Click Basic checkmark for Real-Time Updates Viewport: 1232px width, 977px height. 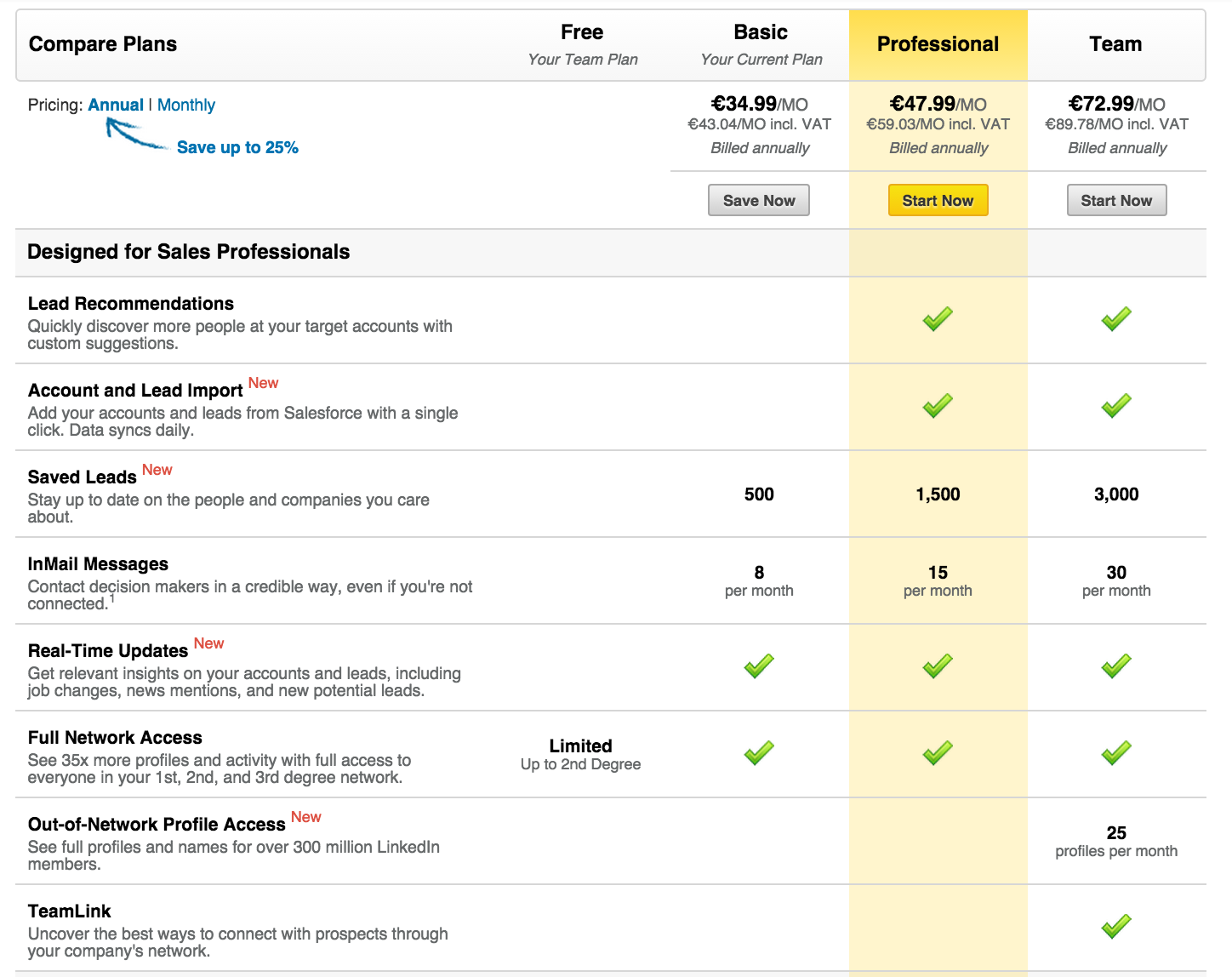[x=759, y=666]
